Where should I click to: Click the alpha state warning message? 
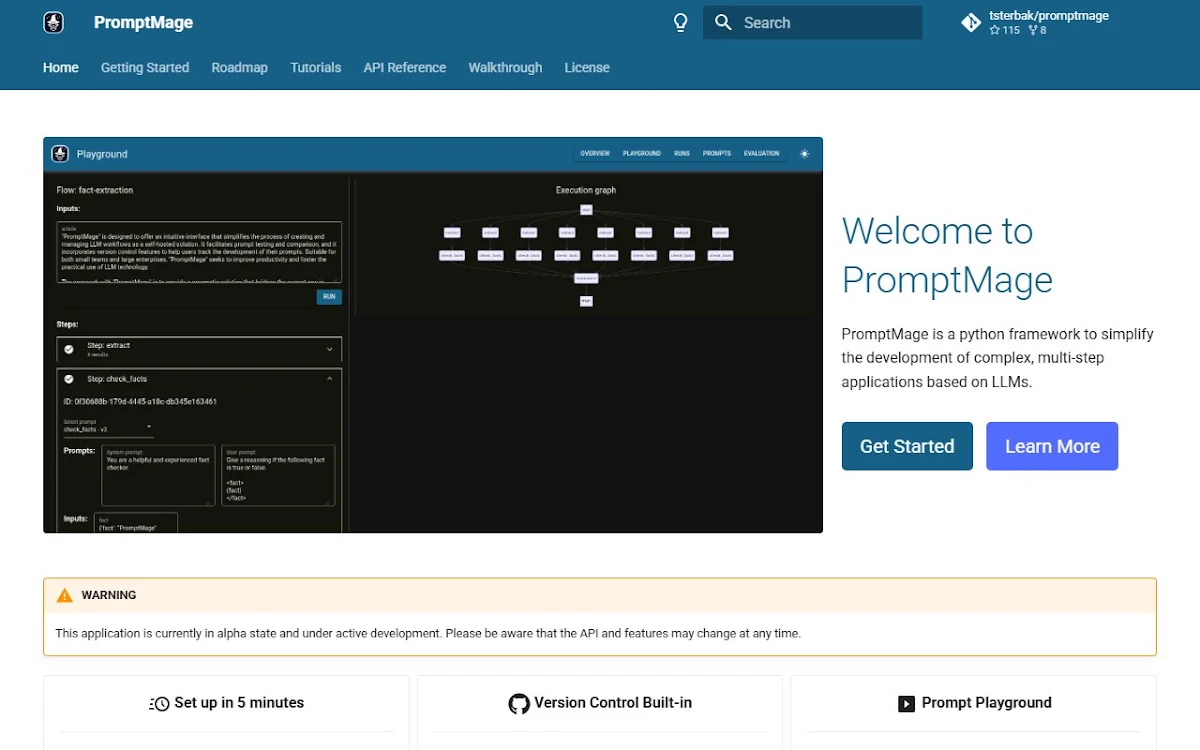428,633
